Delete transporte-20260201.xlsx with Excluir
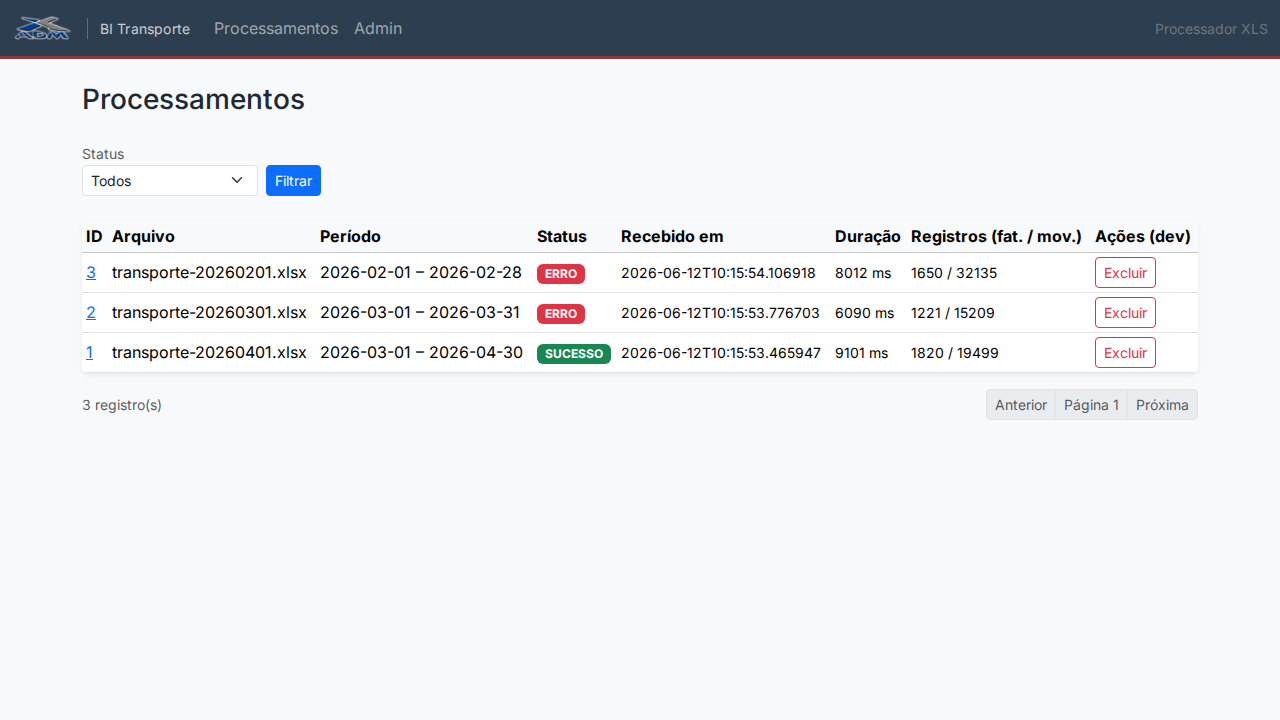 click(x=1125, y=273)
